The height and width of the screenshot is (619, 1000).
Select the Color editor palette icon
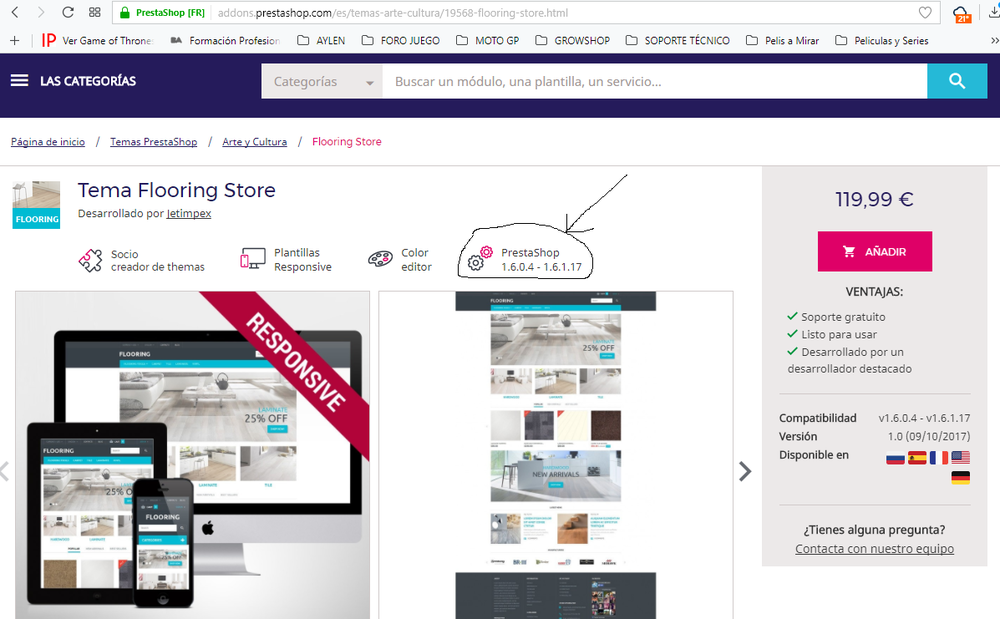(x=380, y=258)
